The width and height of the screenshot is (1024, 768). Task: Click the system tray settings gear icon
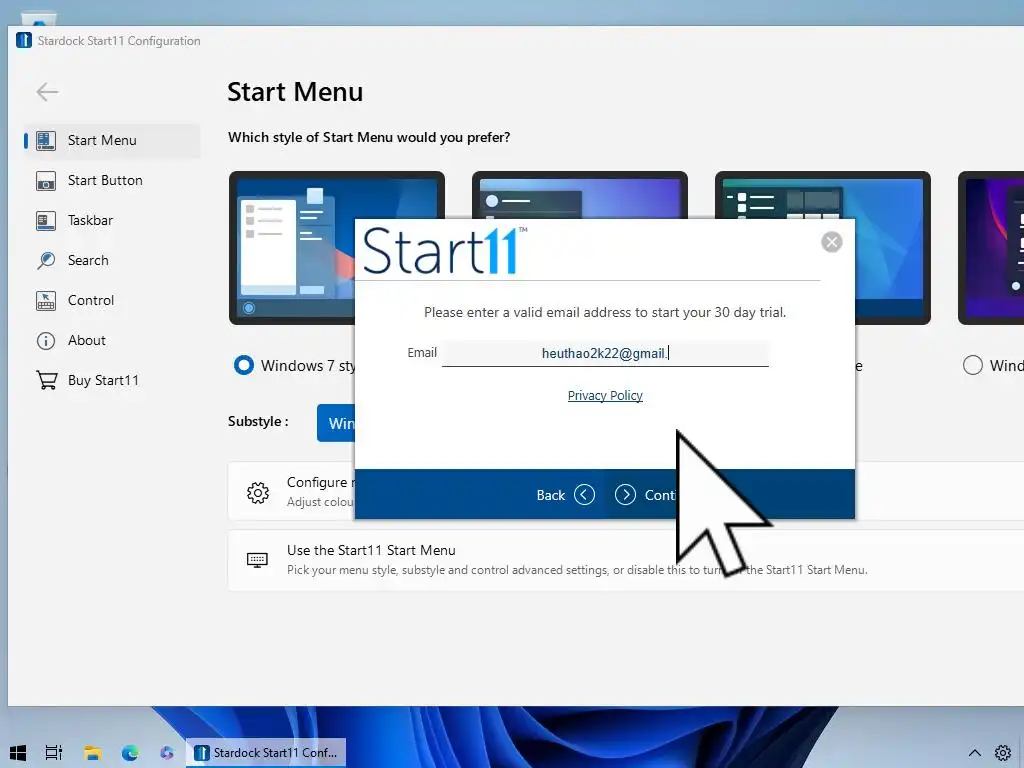[x=1003, y=753]
